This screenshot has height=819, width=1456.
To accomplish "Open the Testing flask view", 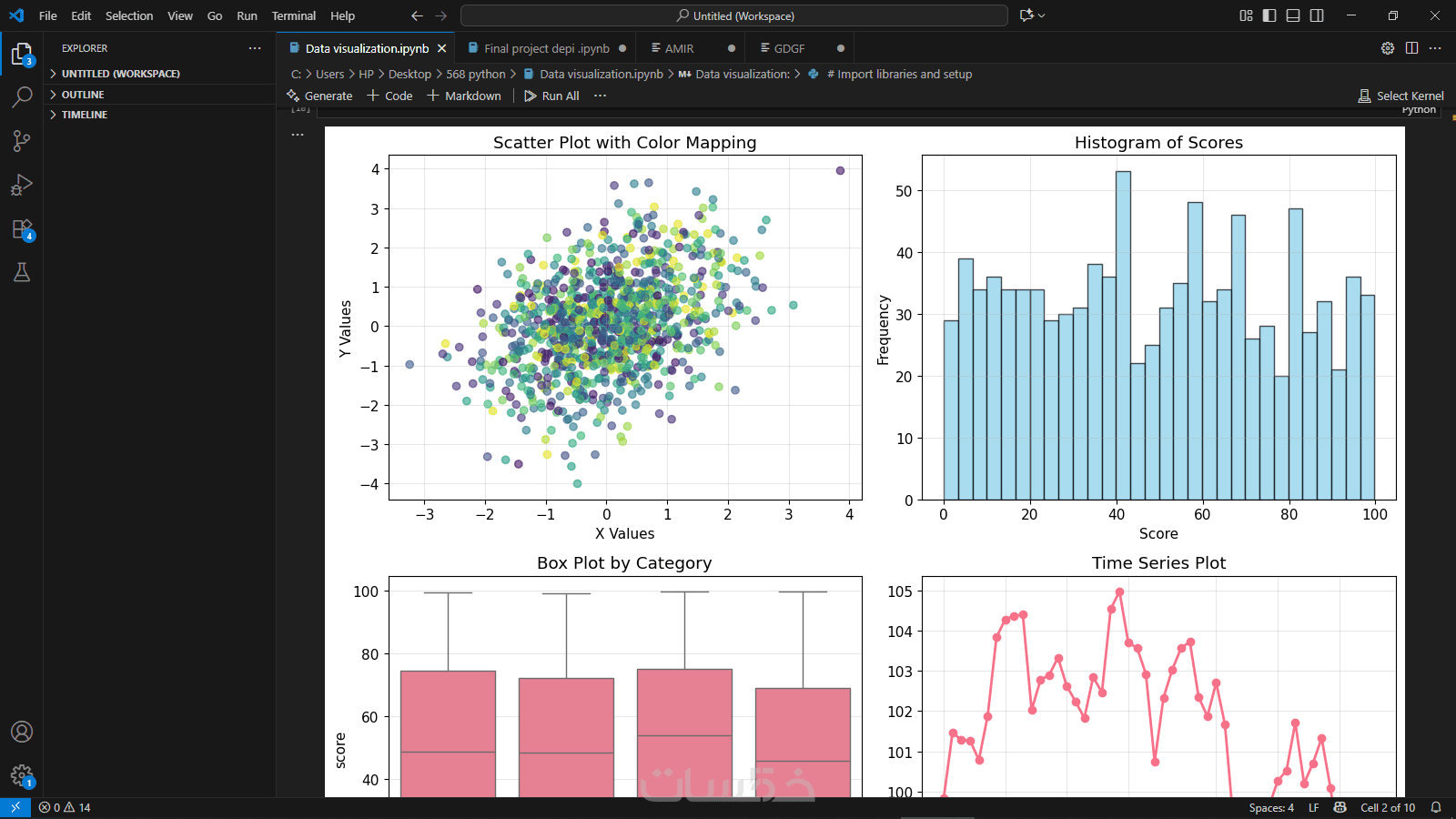I will coord(22,272).
